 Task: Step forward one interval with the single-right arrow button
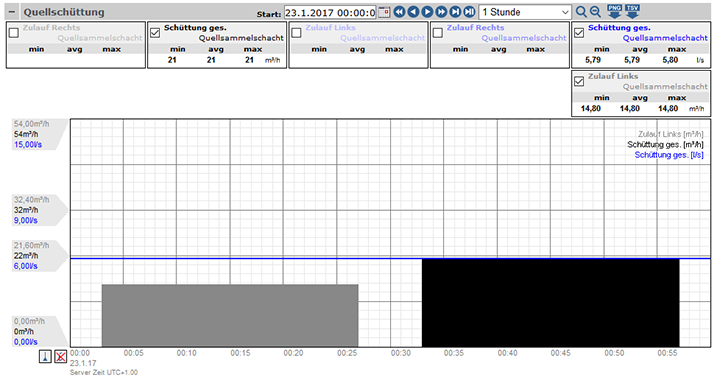coord(427,12)
